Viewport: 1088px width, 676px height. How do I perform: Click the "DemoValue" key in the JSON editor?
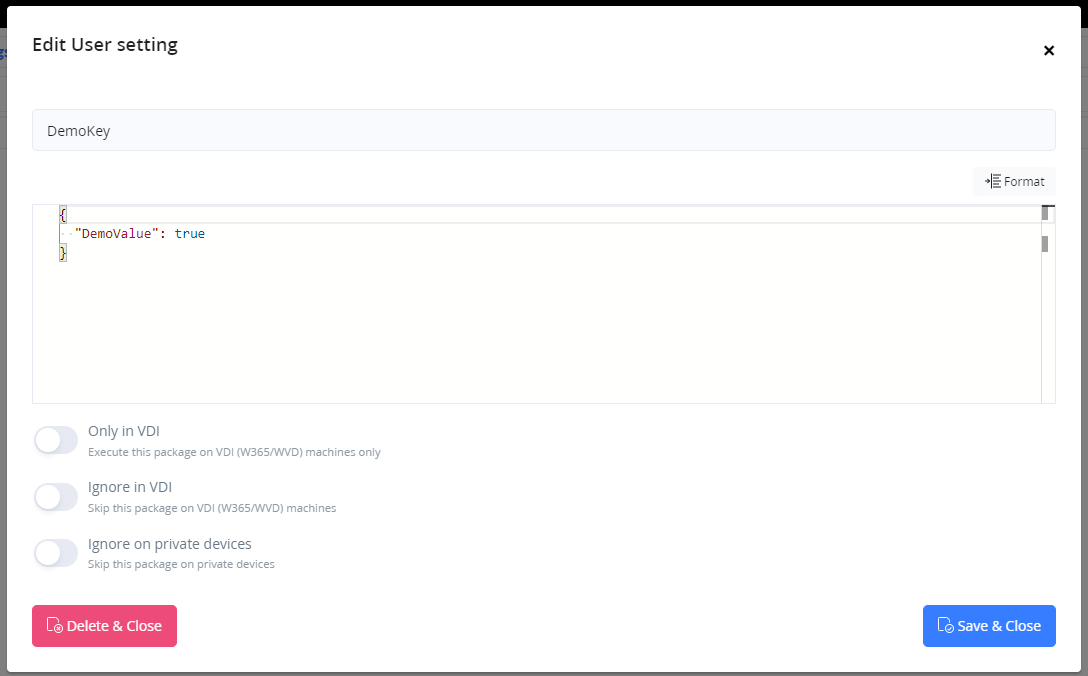point(118,233)
